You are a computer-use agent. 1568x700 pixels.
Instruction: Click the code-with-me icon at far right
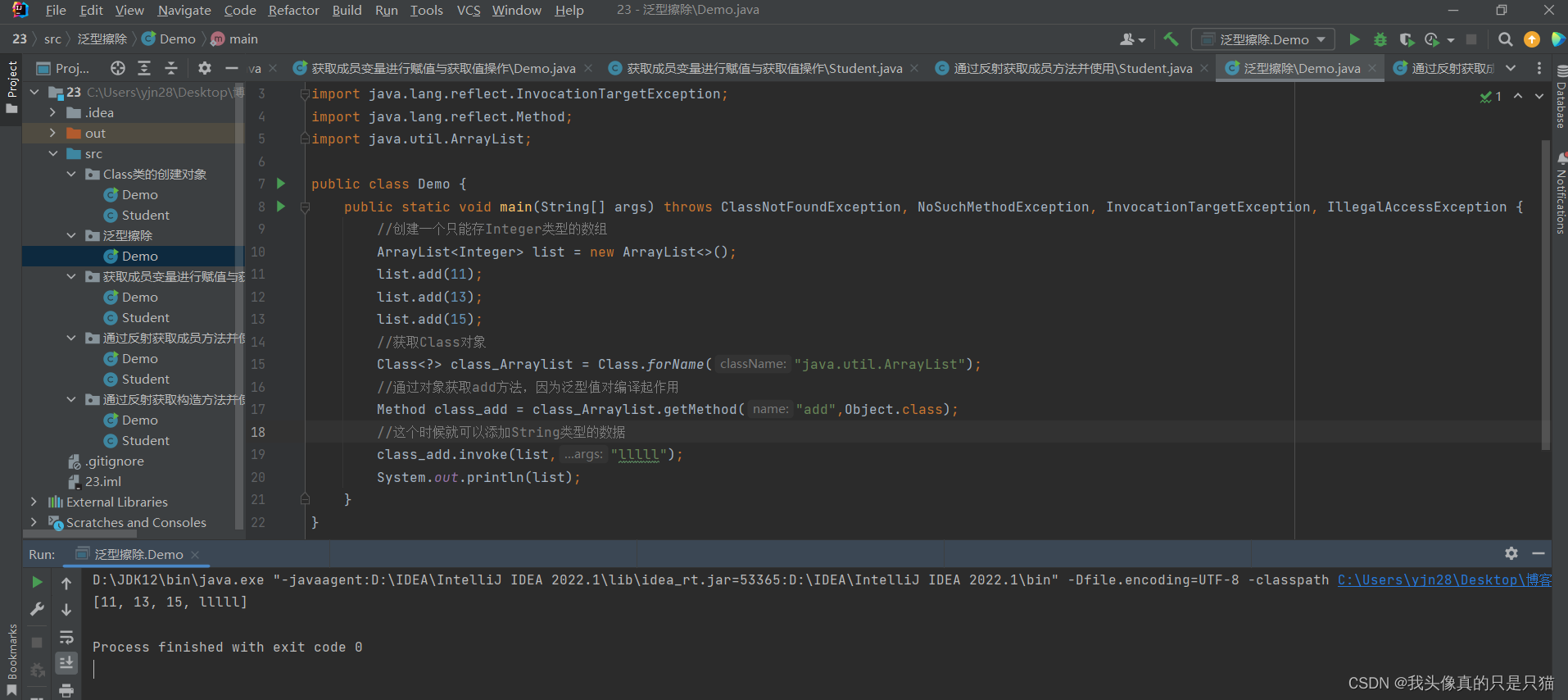pos(1558,39)
